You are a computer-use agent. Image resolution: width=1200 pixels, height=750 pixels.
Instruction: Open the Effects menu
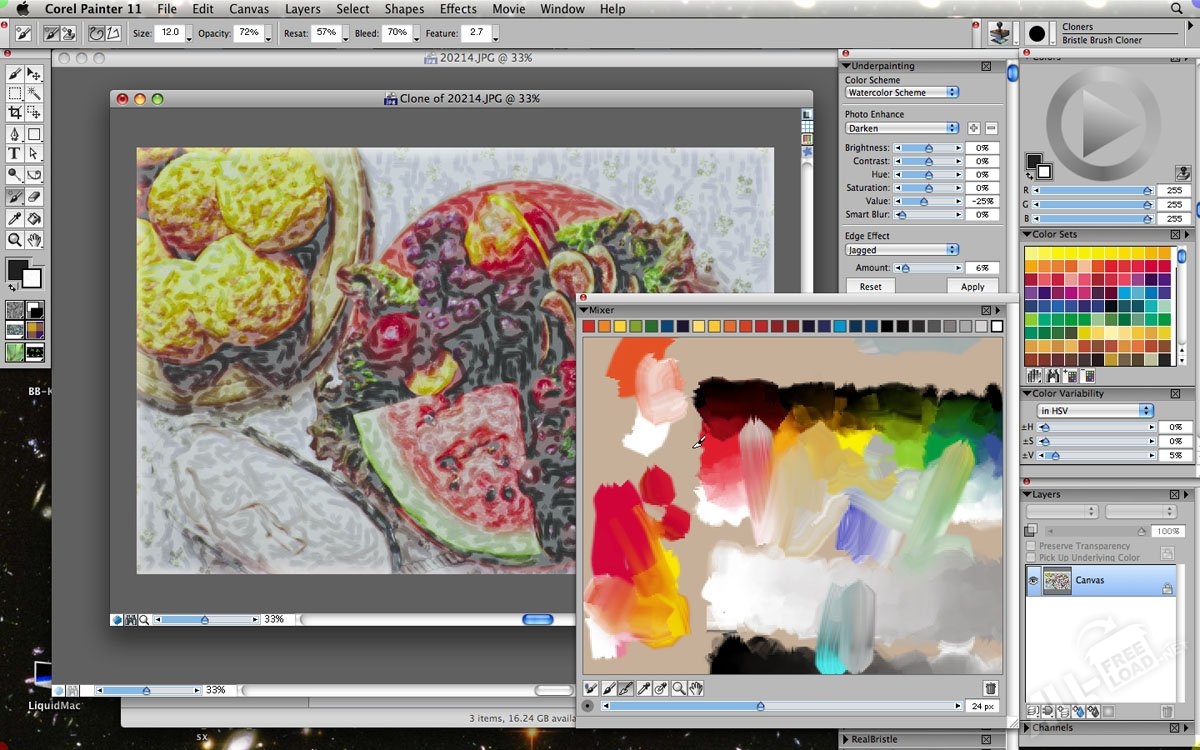[458, 9]
